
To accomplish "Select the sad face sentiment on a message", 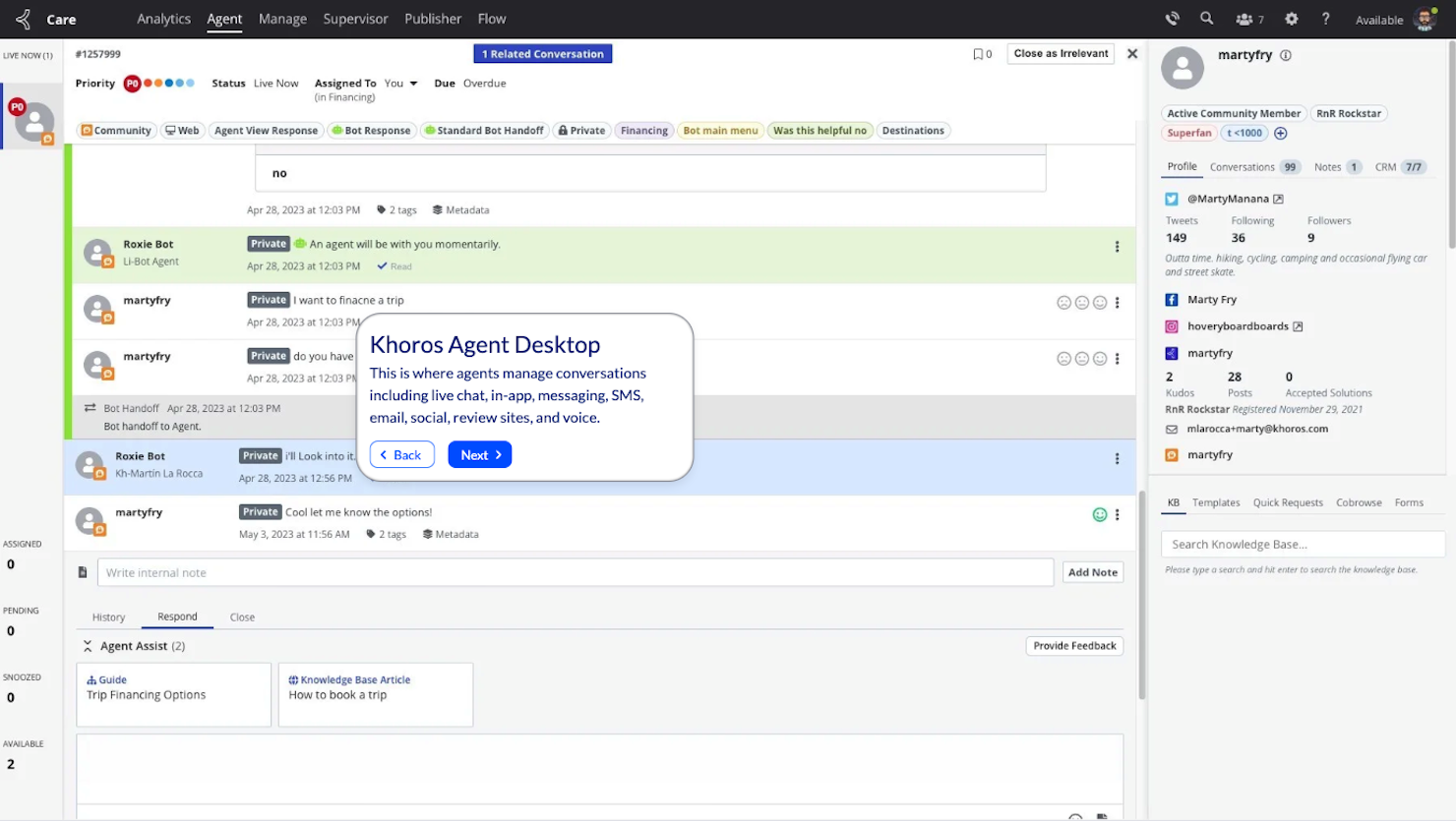I will [1064, 302].
